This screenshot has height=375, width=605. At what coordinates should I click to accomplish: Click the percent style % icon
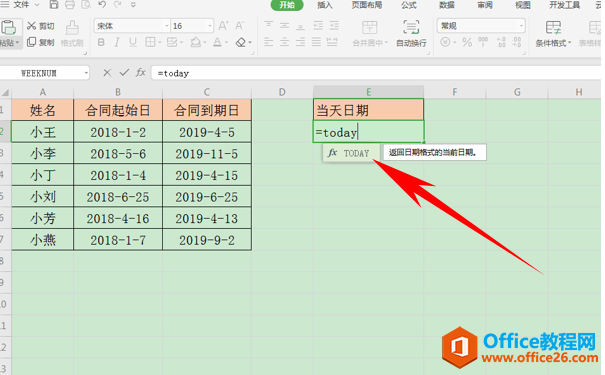point(467,42)
